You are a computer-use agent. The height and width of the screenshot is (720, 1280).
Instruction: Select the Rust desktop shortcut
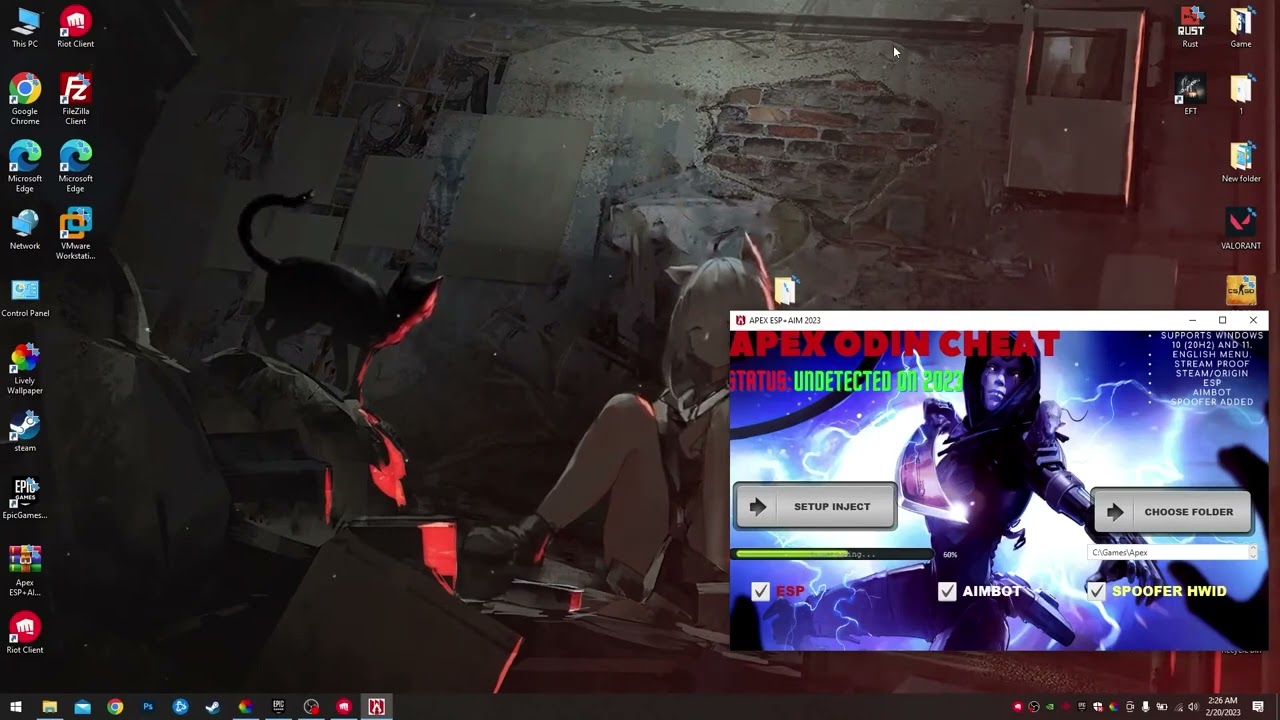(1190, 28)
